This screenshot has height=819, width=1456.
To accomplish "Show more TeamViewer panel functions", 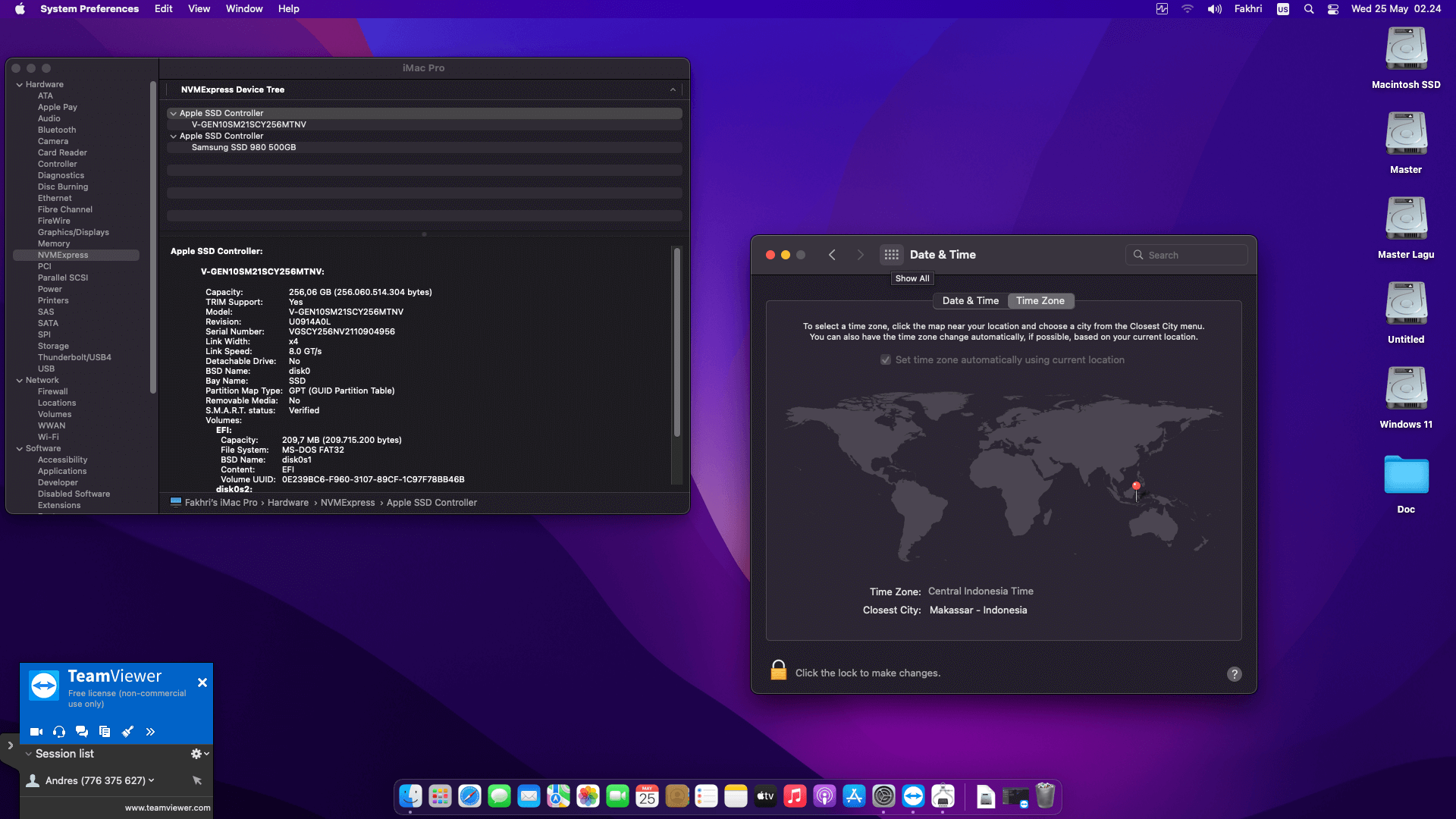I will tap(150, 732).
